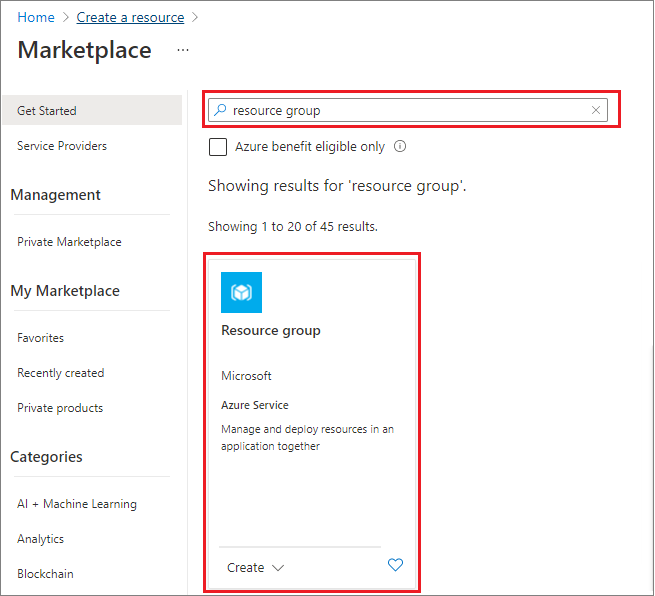655x596 pixels.
Task: Select the Analytics category
Action: [40, 539]
